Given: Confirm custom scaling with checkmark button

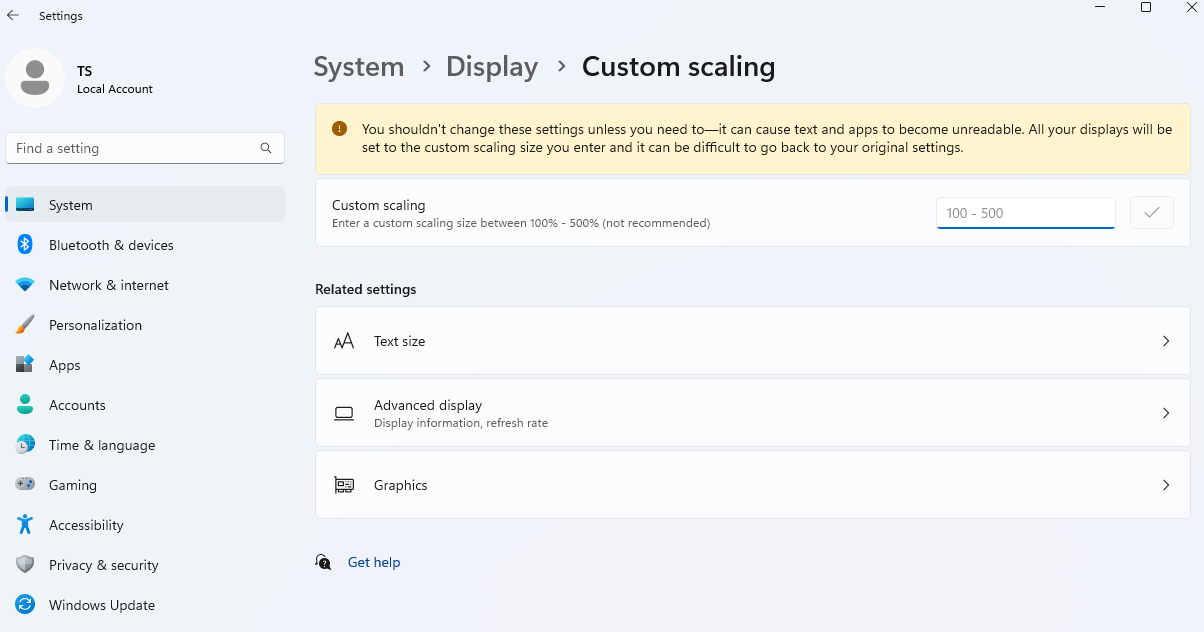Looking at the screenshot, I should 1151,213.
